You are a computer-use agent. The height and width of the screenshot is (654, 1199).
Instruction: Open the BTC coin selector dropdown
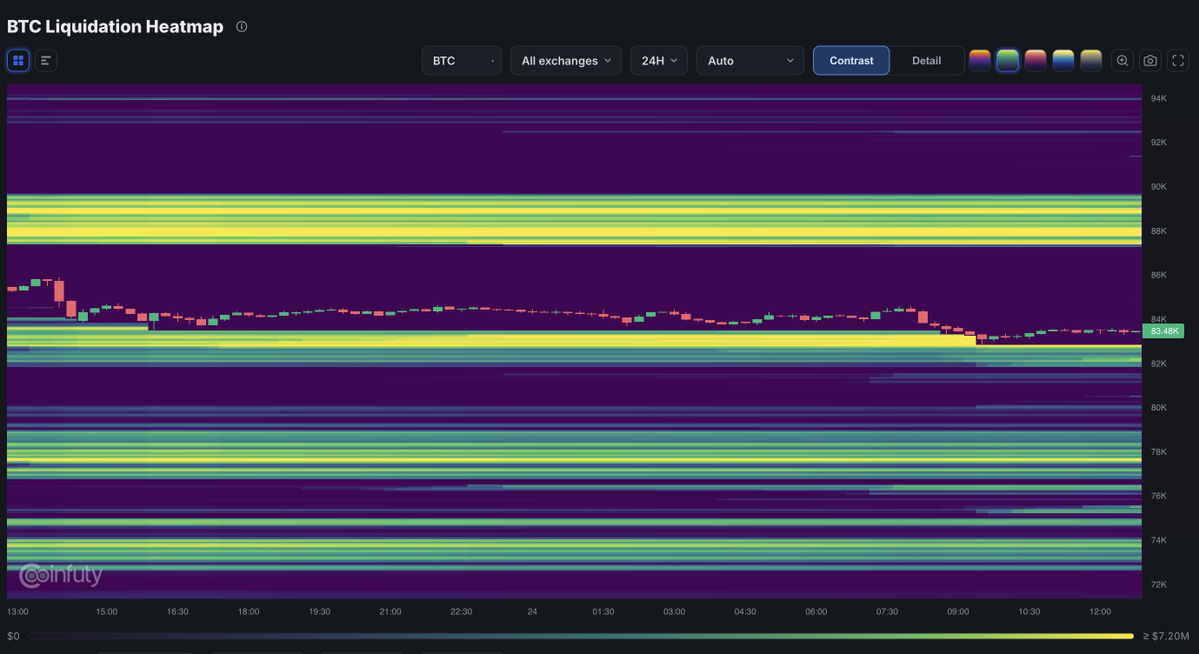coord(462,60)
